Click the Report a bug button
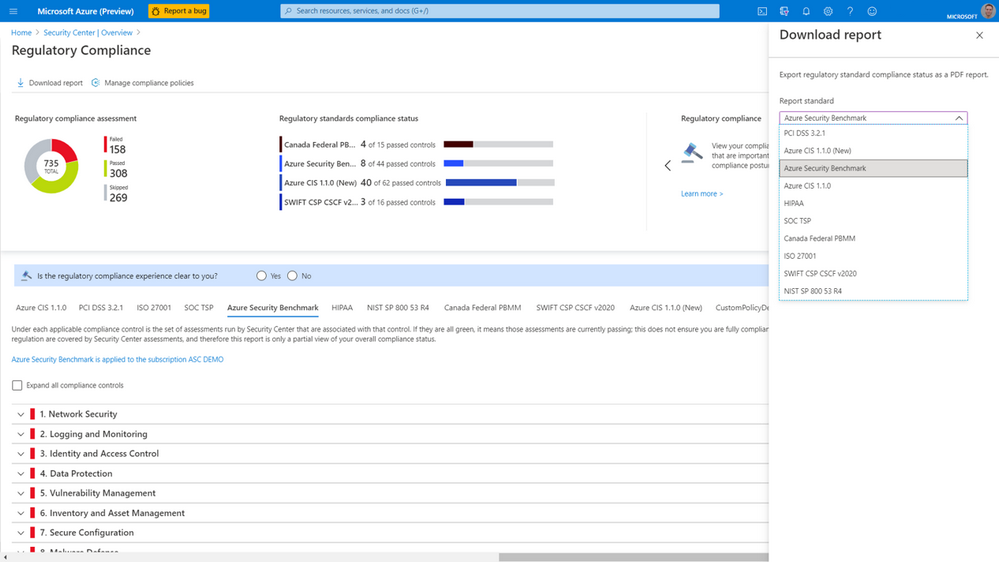 click(178, 11)
